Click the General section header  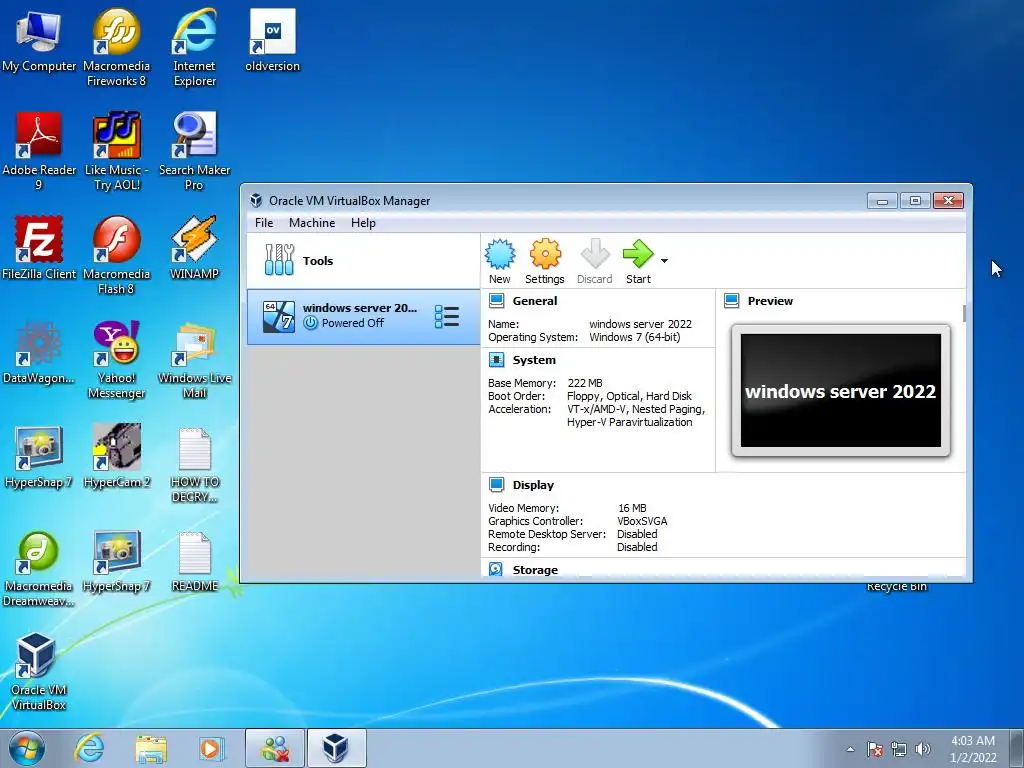(535, 301)
